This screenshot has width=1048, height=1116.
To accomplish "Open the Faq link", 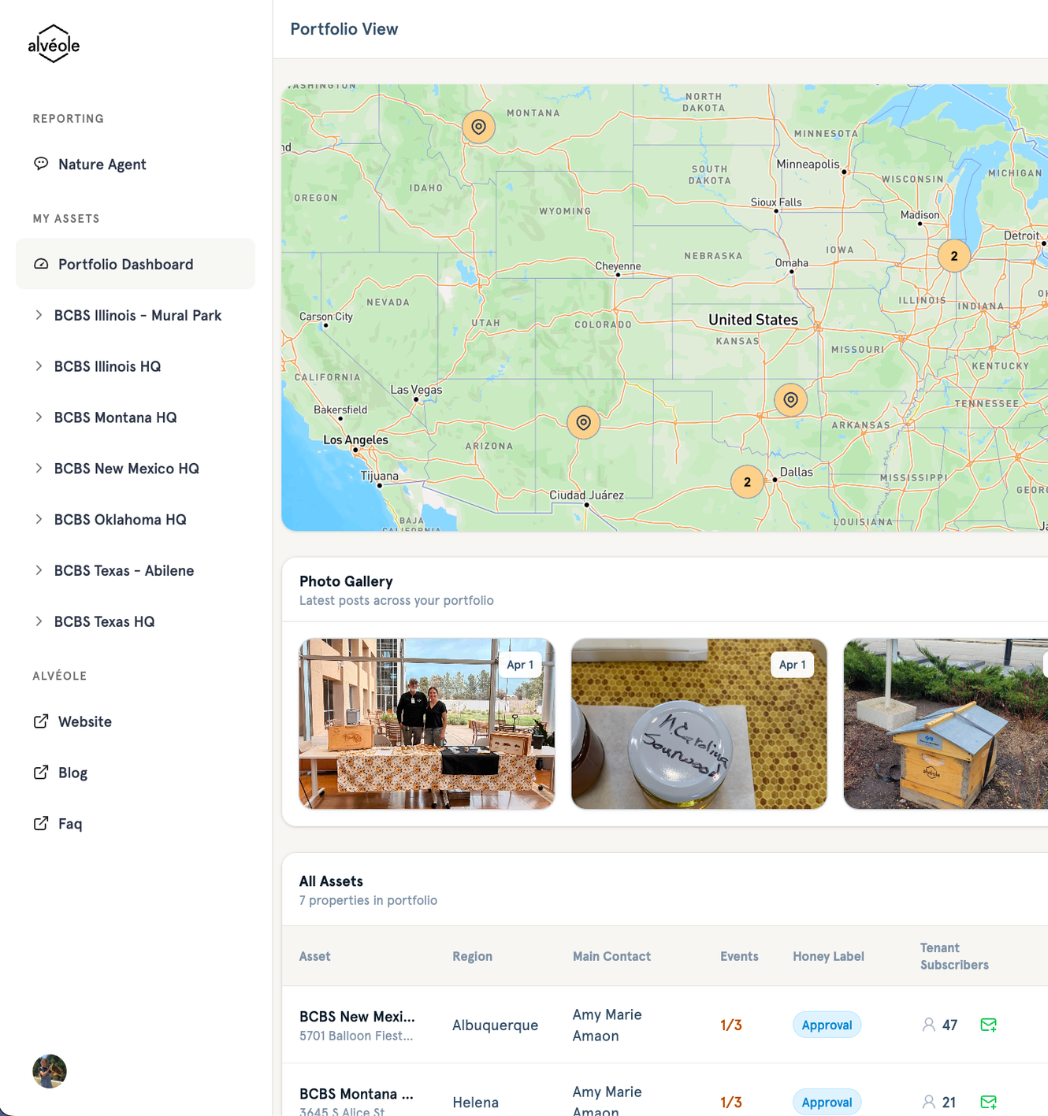I will (70, 824).
